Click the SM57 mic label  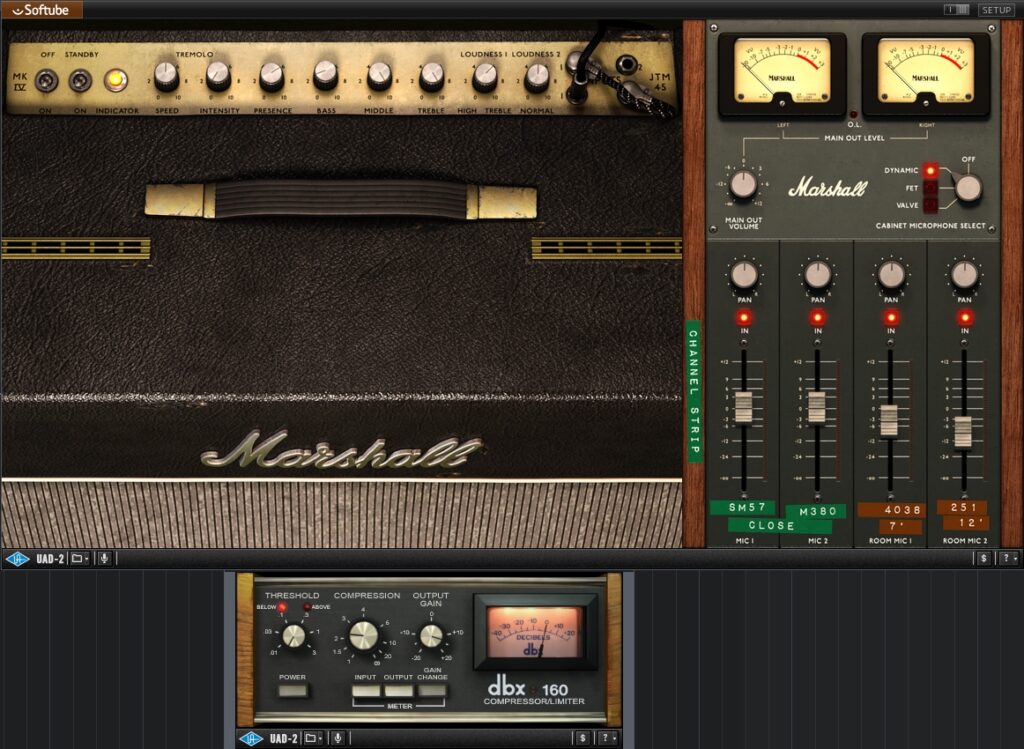click(743, 507)
